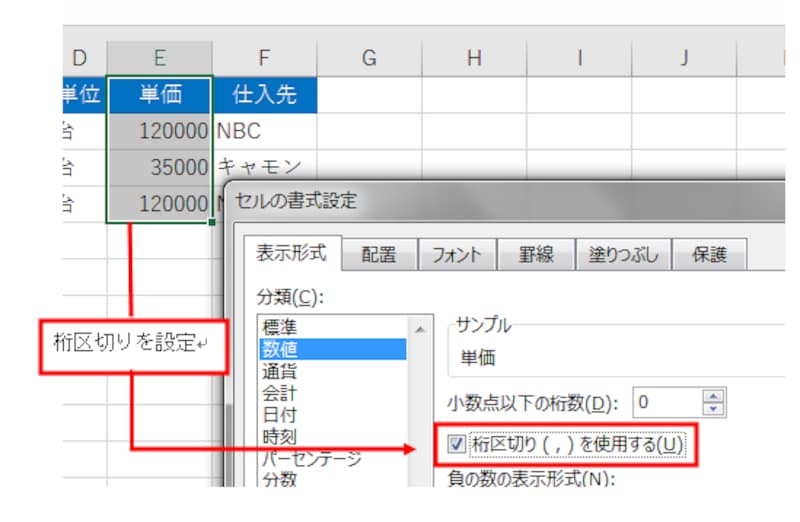Select column D header
The width and height of the screenshot is (800, 522).
pyautogui.click(x=84, y=58)
